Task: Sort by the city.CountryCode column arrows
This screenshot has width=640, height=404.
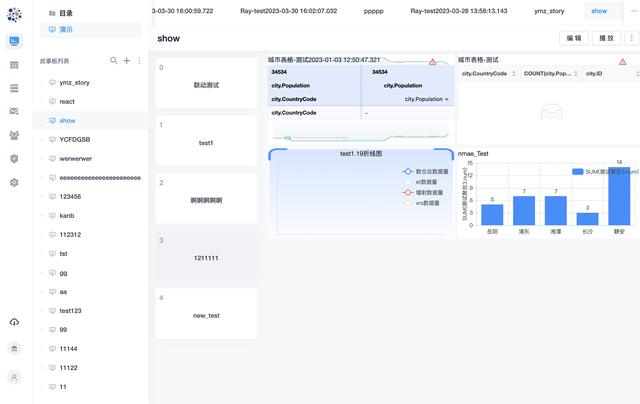Action: pyautogui.click(x=514, y=73)
